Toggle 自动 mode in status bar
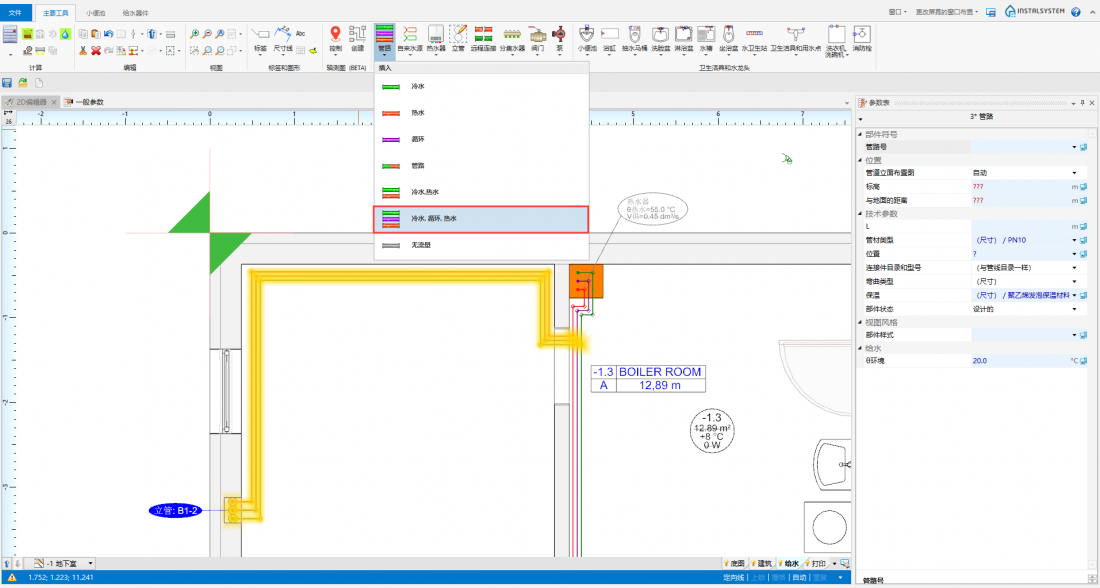1100x588 pixels. point(799,578)
